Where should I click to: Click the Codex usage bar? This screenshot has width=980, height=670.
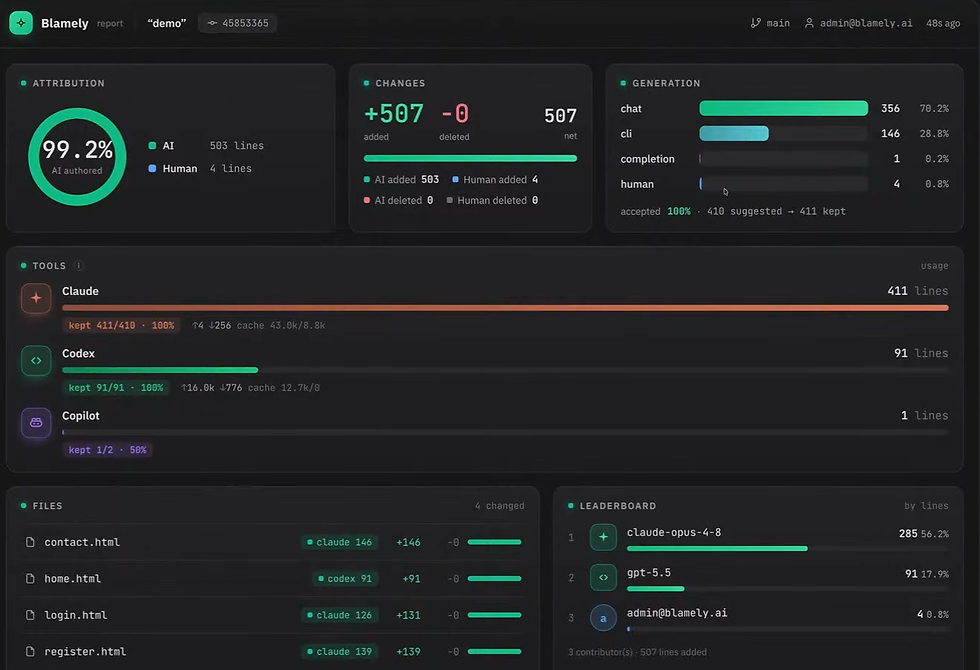(x=160, y=370)
